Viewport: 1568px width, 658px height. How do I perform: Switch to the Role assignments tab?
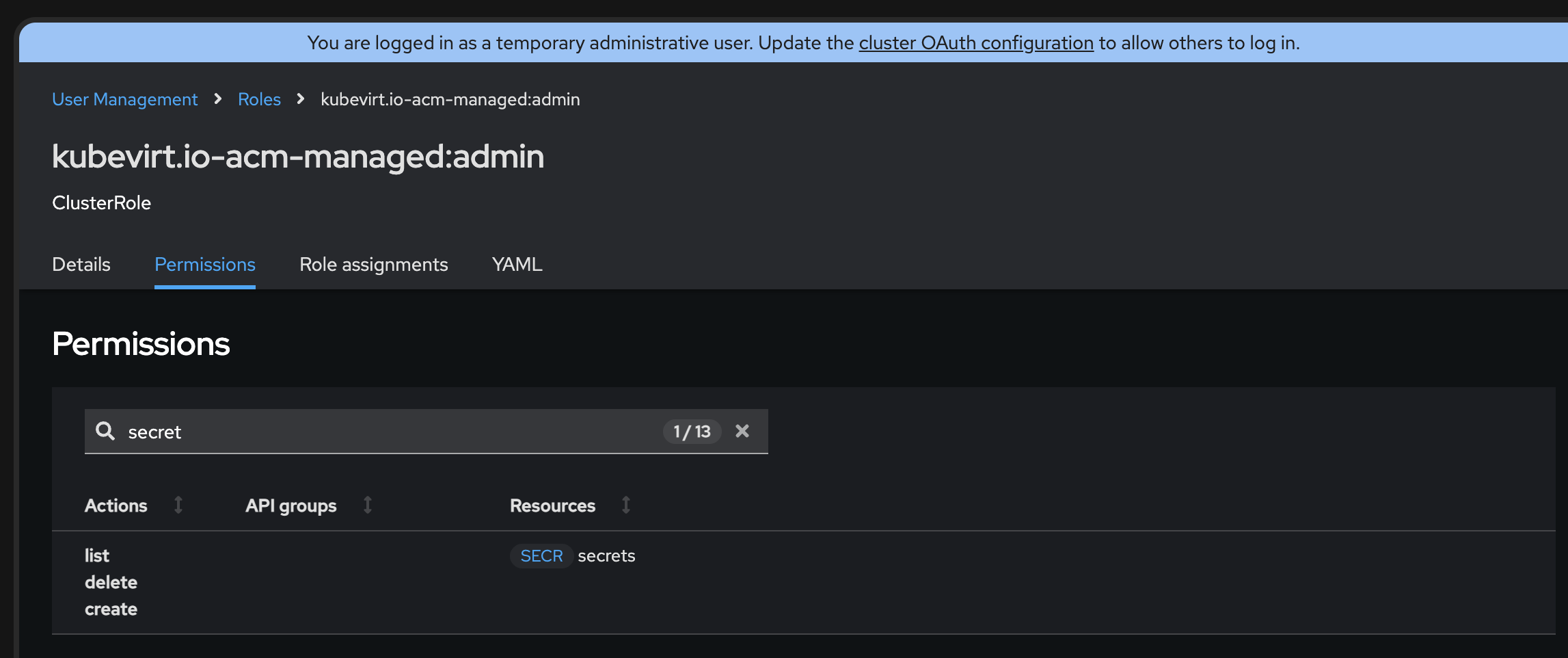point(374,265)
